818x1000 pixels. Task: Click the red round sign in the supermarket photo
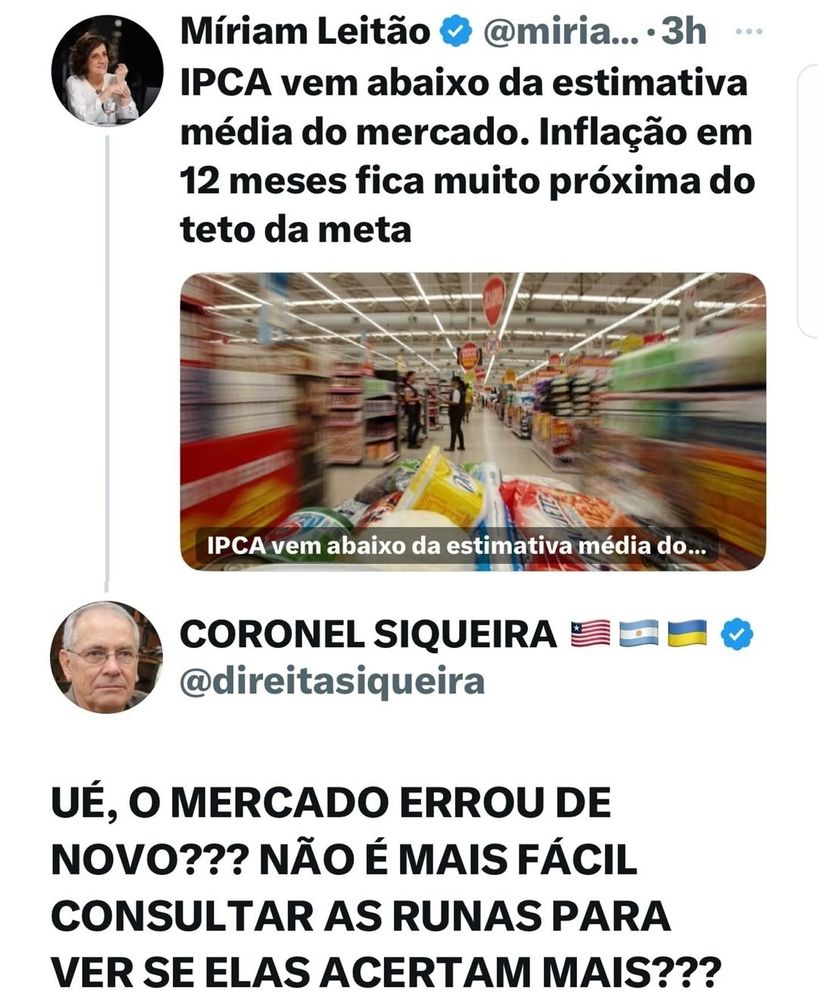(x=494, y=300)
